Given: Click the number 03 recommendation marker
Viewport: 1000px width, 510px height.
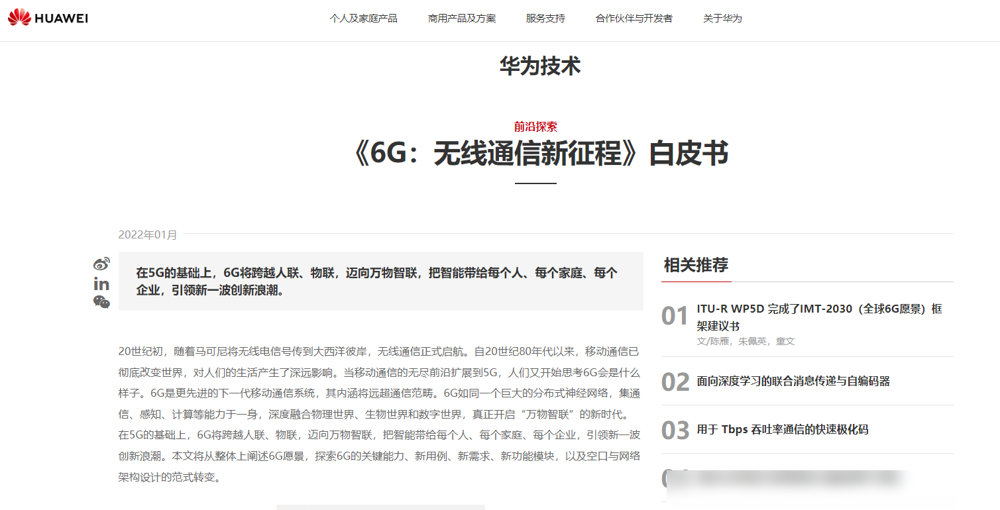Looking at the screenshot, I should click(675, 430).
